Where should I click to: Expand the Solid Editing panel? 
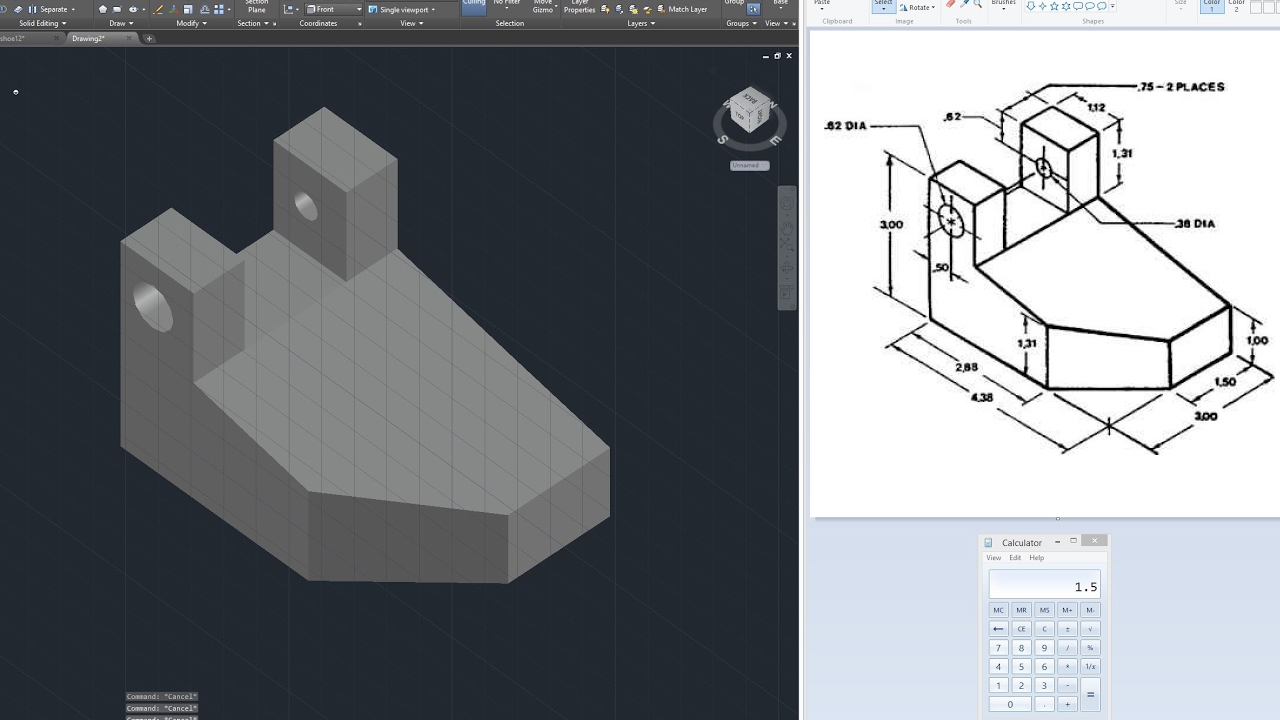(x=43, y=23)
